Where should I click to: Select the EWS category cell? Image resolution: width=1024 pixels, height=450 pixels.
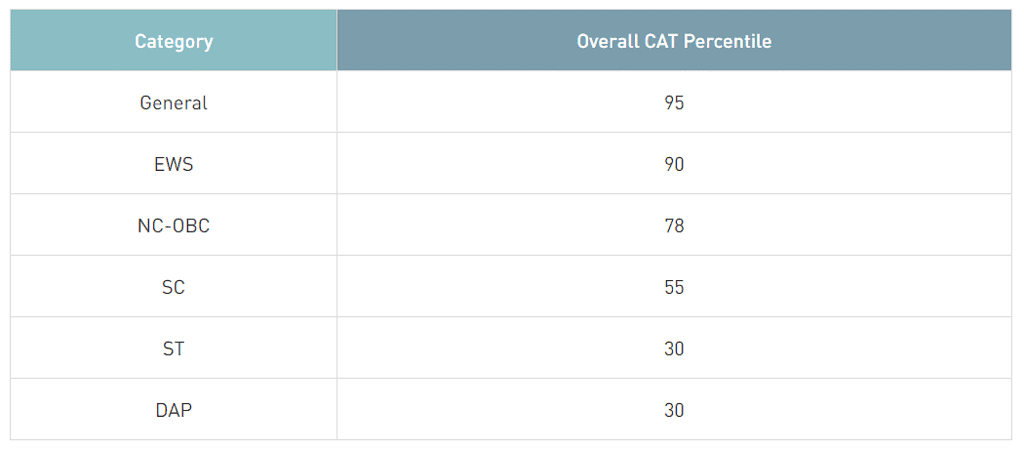[174, 164]
